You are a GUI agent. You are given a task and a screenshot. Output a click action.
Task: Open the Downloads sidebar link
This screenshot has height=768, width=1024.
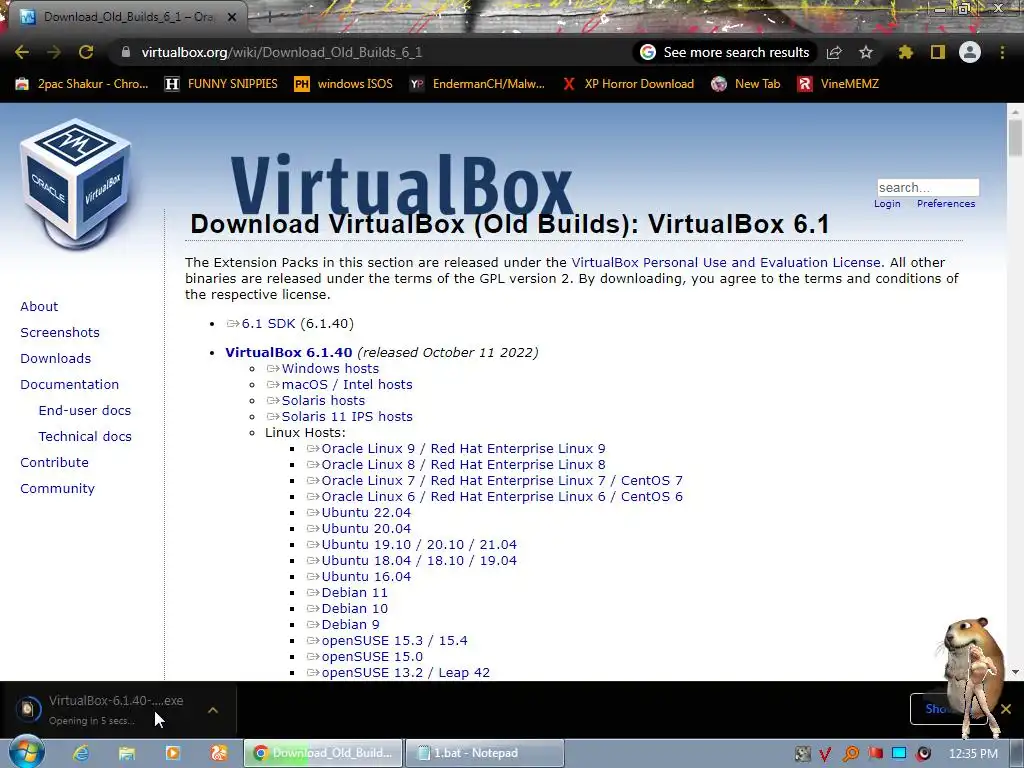[x=56, y=359]
